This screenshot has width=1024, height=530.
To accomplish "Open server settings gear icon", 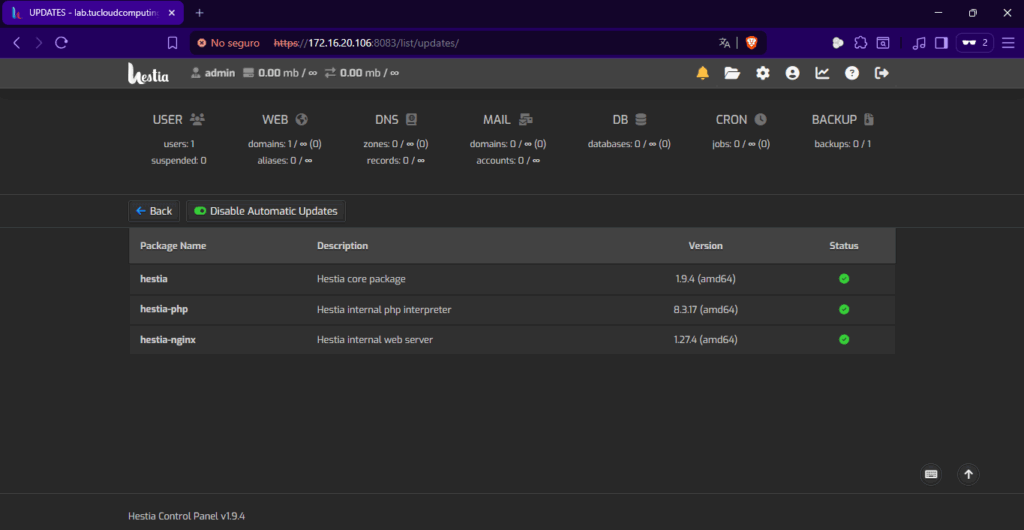I will [763, 73].
